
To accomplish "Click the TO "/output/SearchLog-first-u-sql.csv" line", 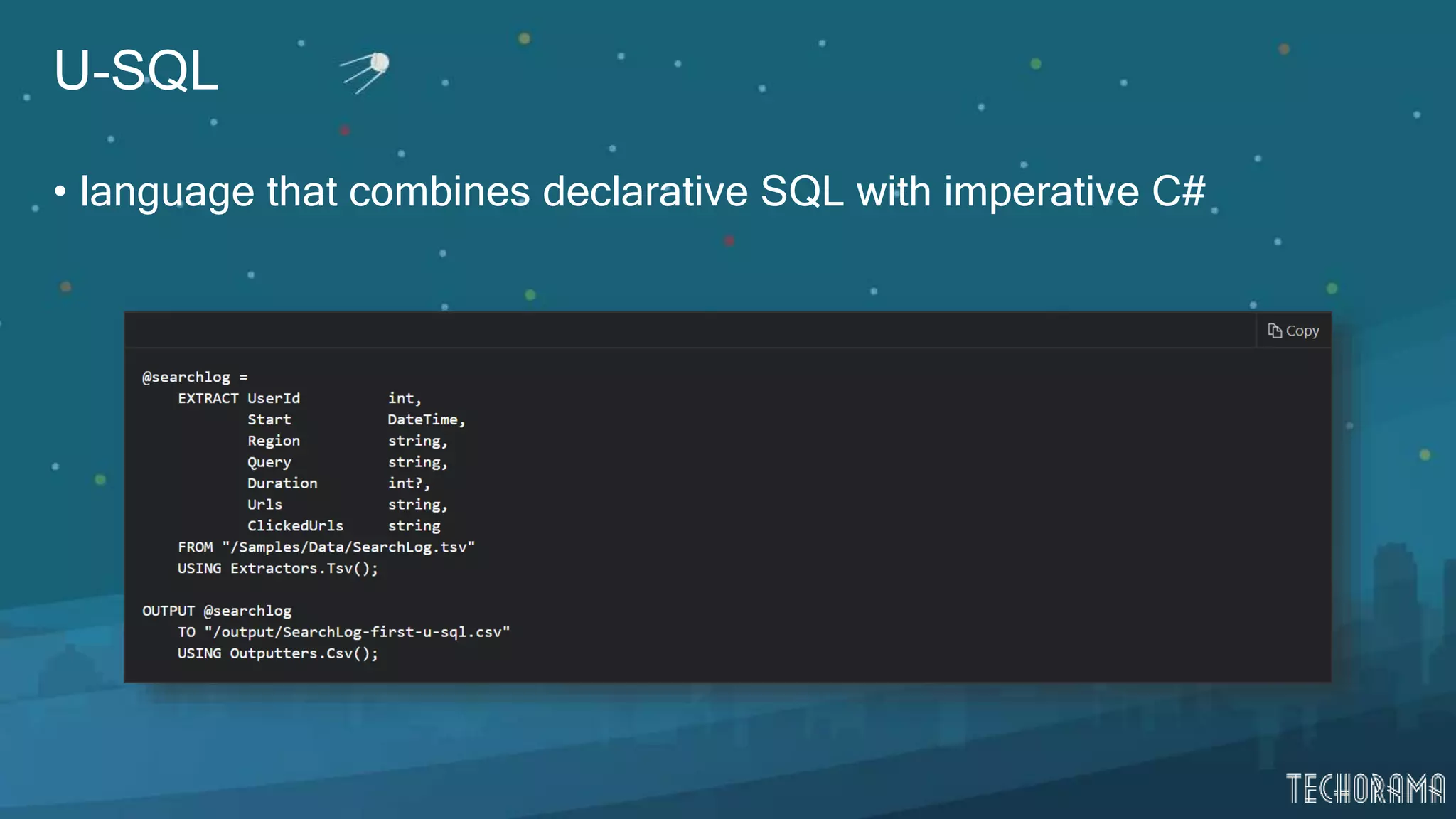I will 344,632.
